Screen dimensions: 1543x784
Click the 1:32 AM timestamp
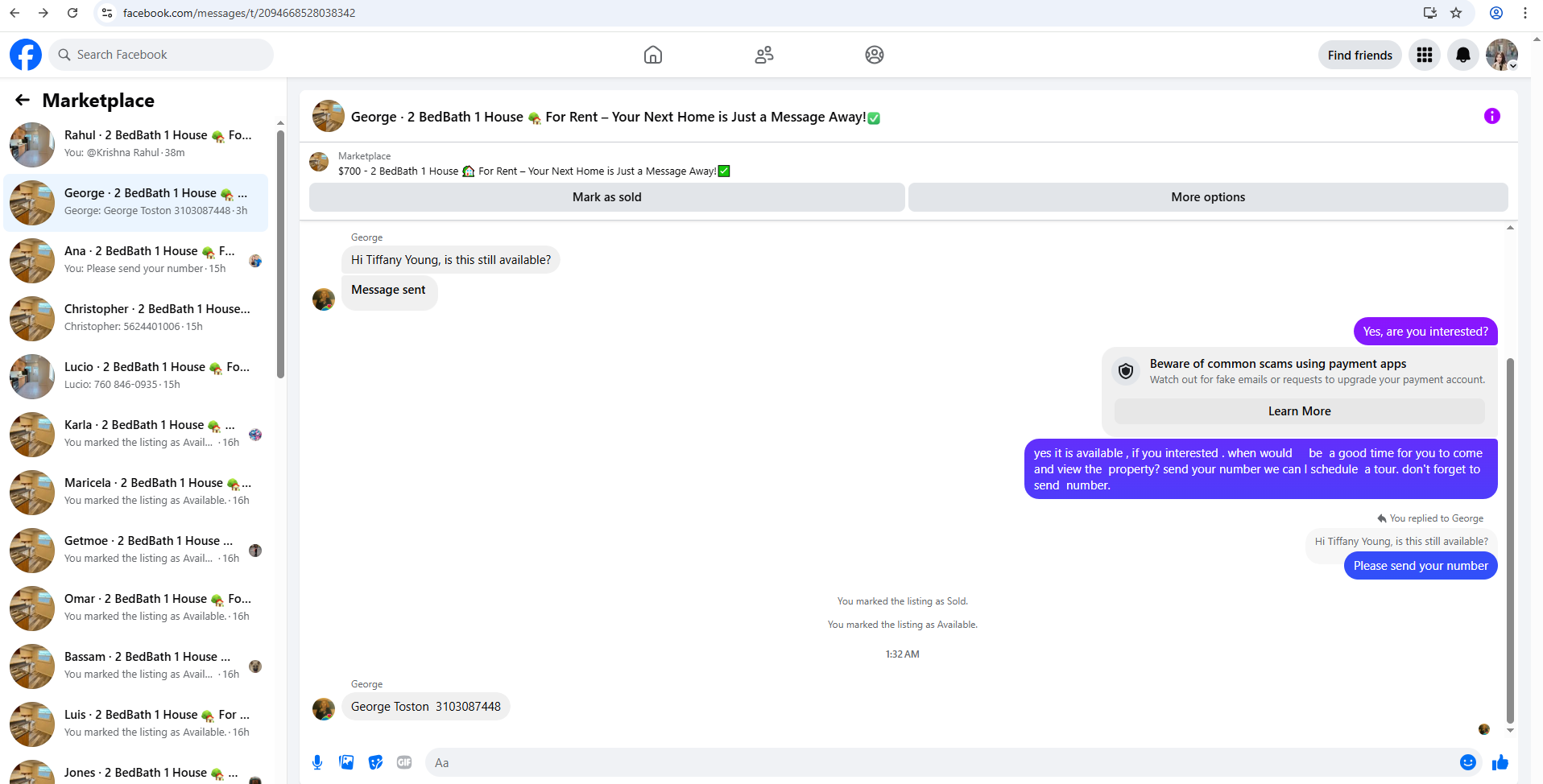click(x=903, y=654)
